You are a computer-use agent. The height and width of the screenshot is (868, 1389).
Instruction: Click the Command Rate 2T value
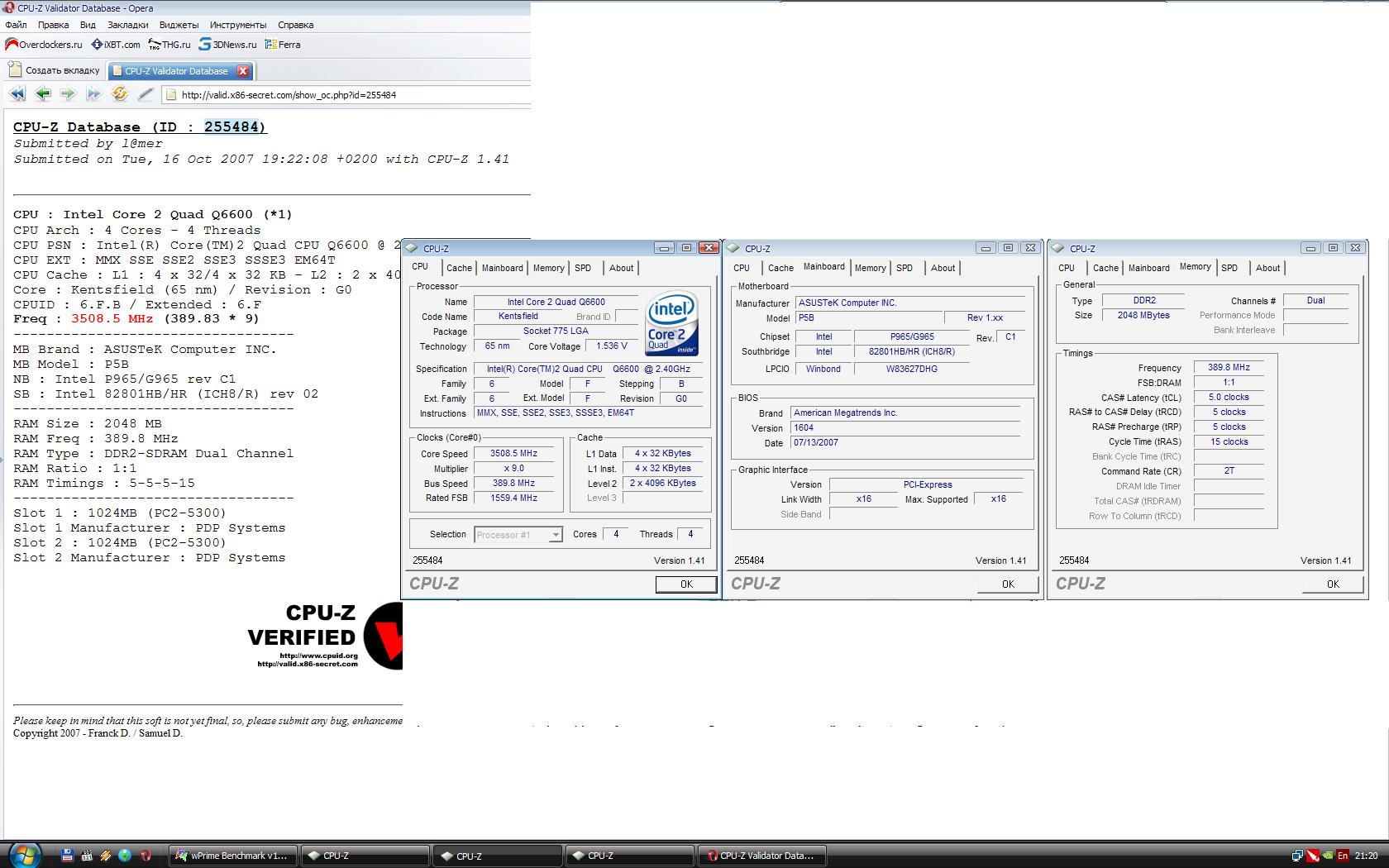click(x=1229, y=471)
